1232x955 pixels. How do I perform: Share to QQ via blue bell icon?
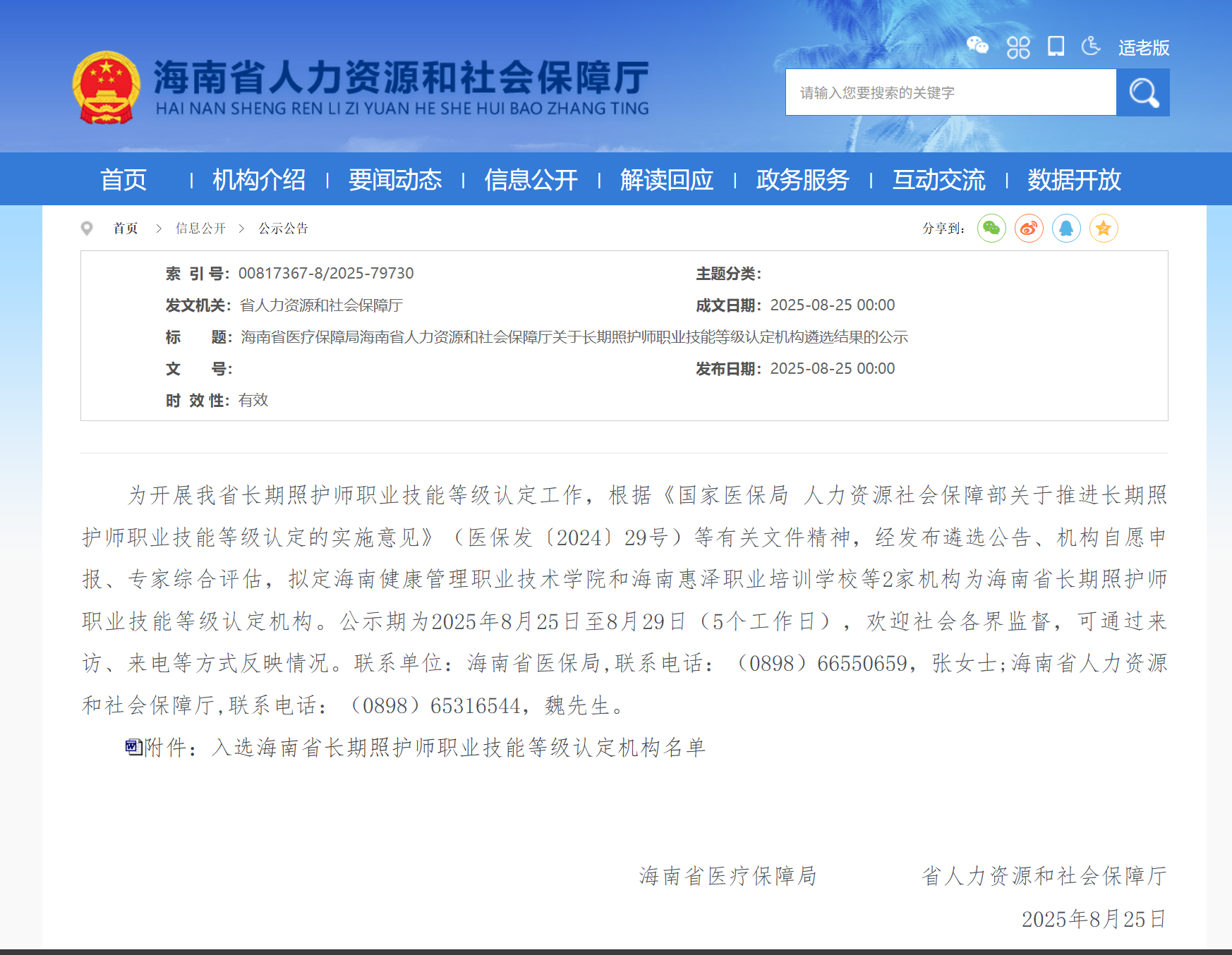point(1066,229)
